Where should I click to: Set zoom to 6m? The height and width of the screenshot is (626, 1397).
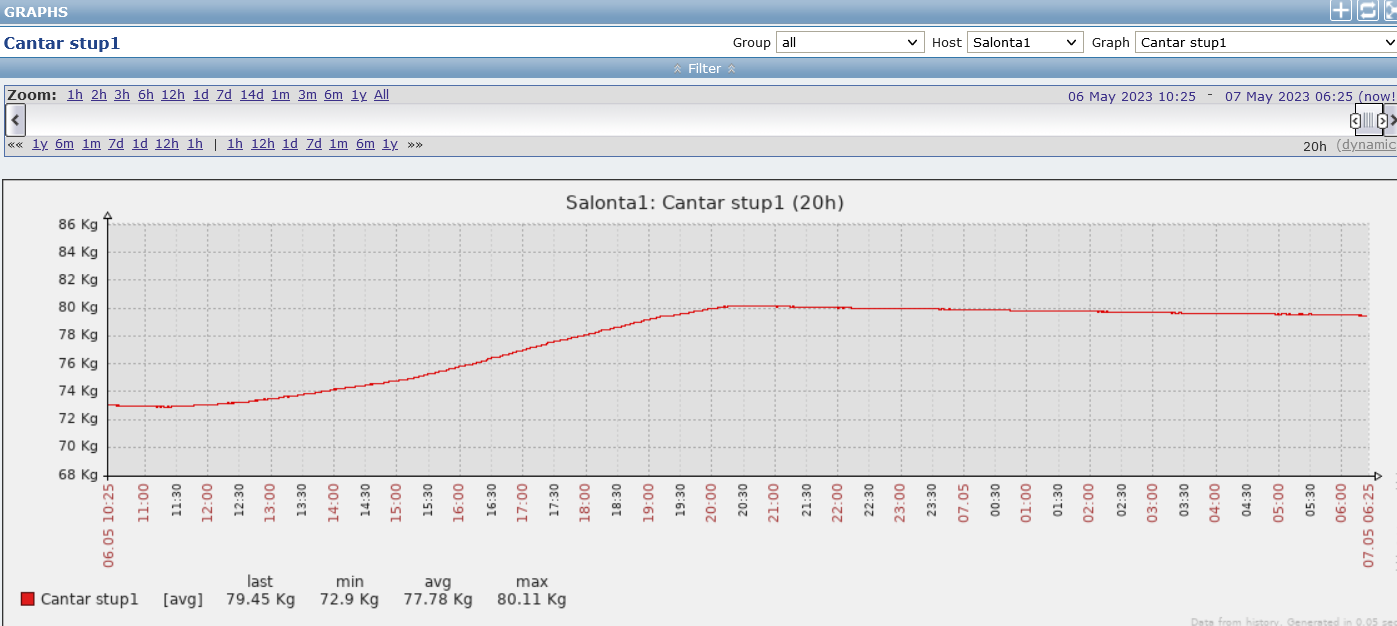pos(333,95)
